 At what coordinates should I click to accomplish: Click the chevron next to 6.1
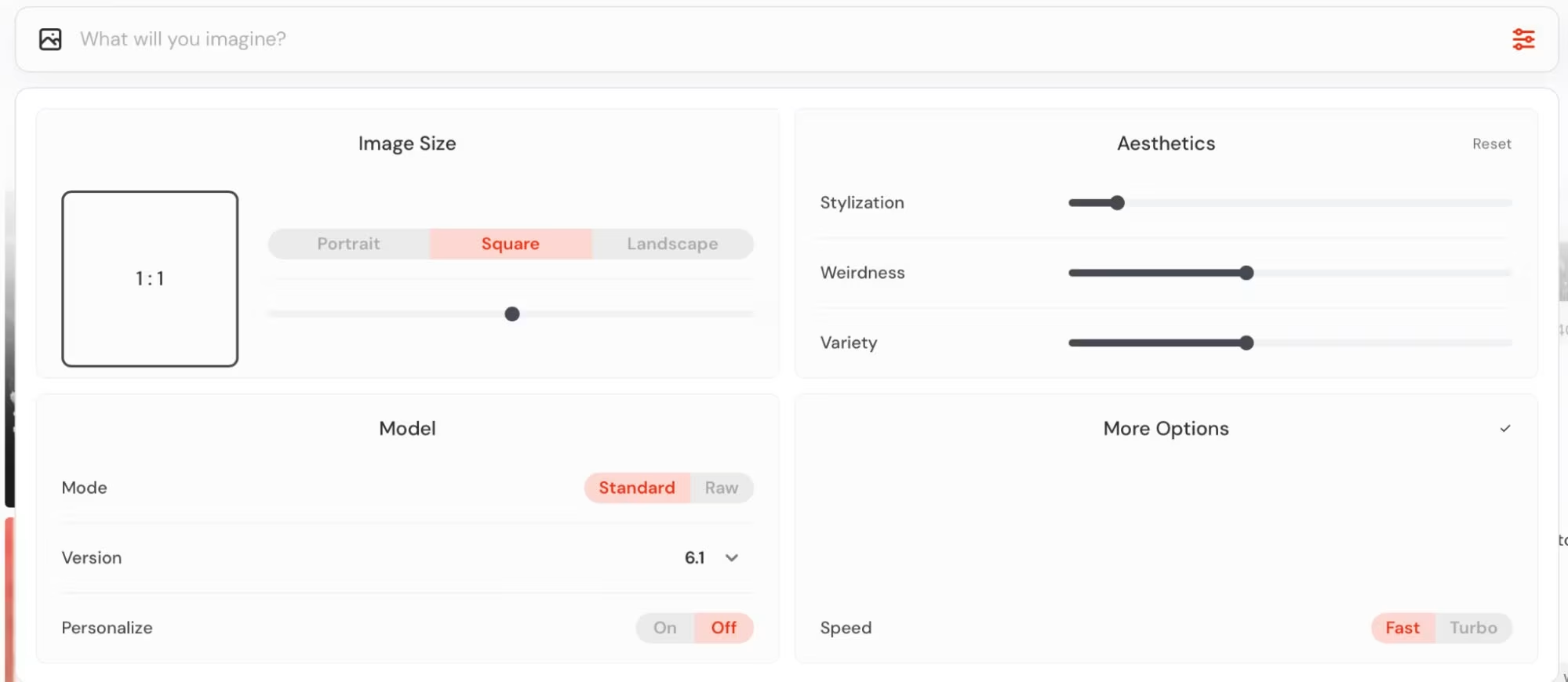tap(731, 557)
